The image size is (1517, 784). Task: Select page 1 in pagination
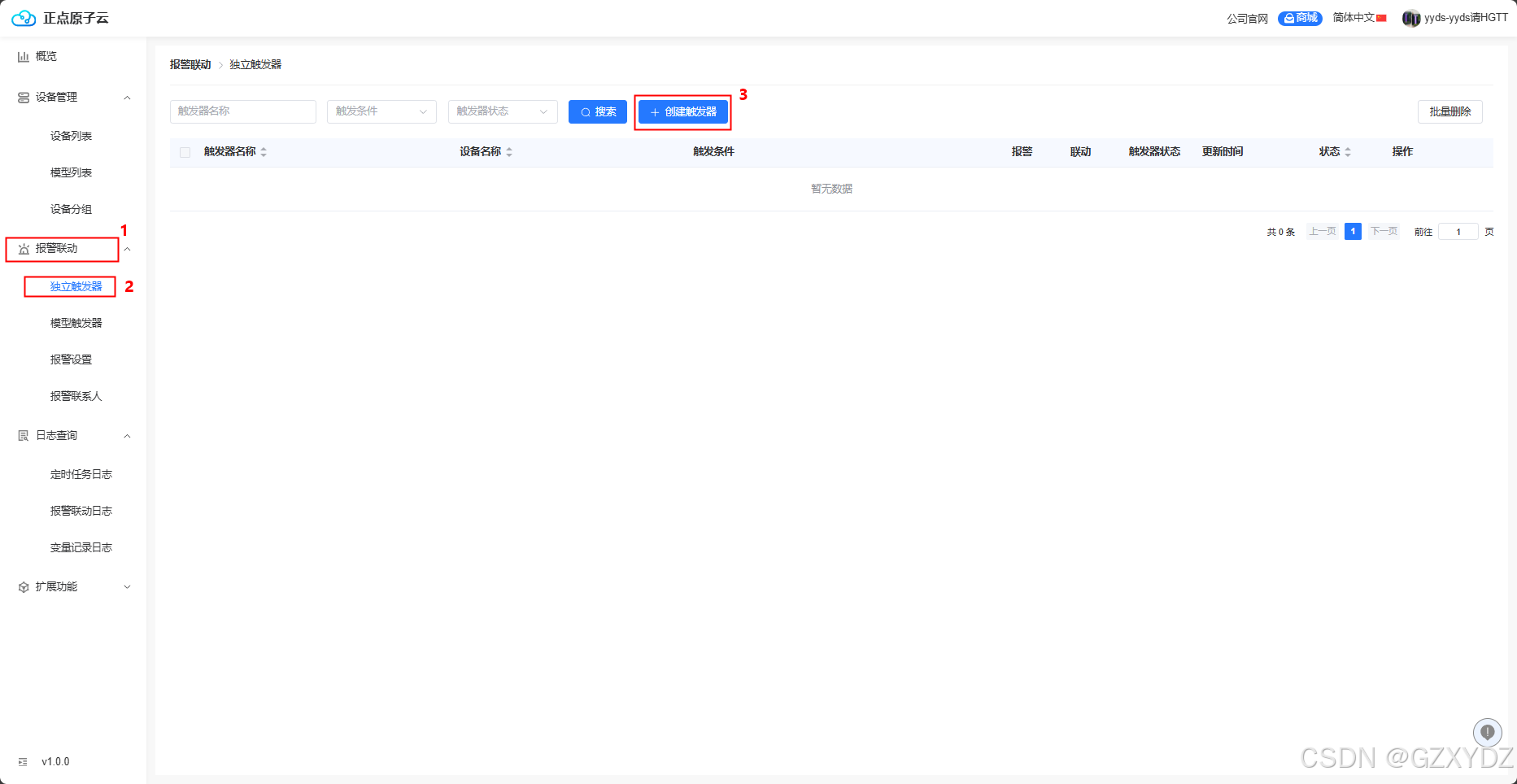[x=1353, y=232]
